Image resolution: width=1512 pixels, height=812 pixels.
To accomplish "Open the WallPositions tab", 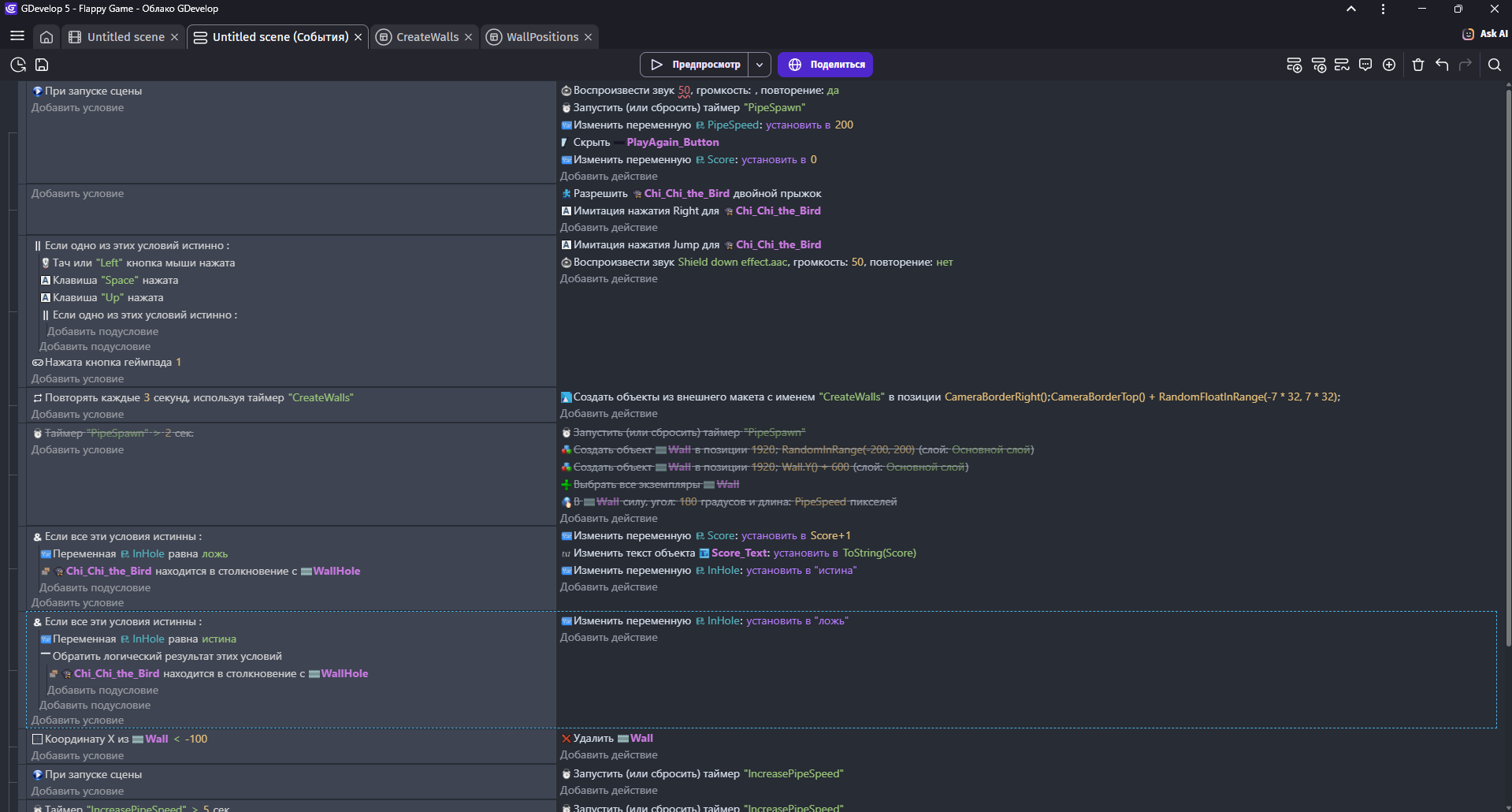I will [541, 37].
